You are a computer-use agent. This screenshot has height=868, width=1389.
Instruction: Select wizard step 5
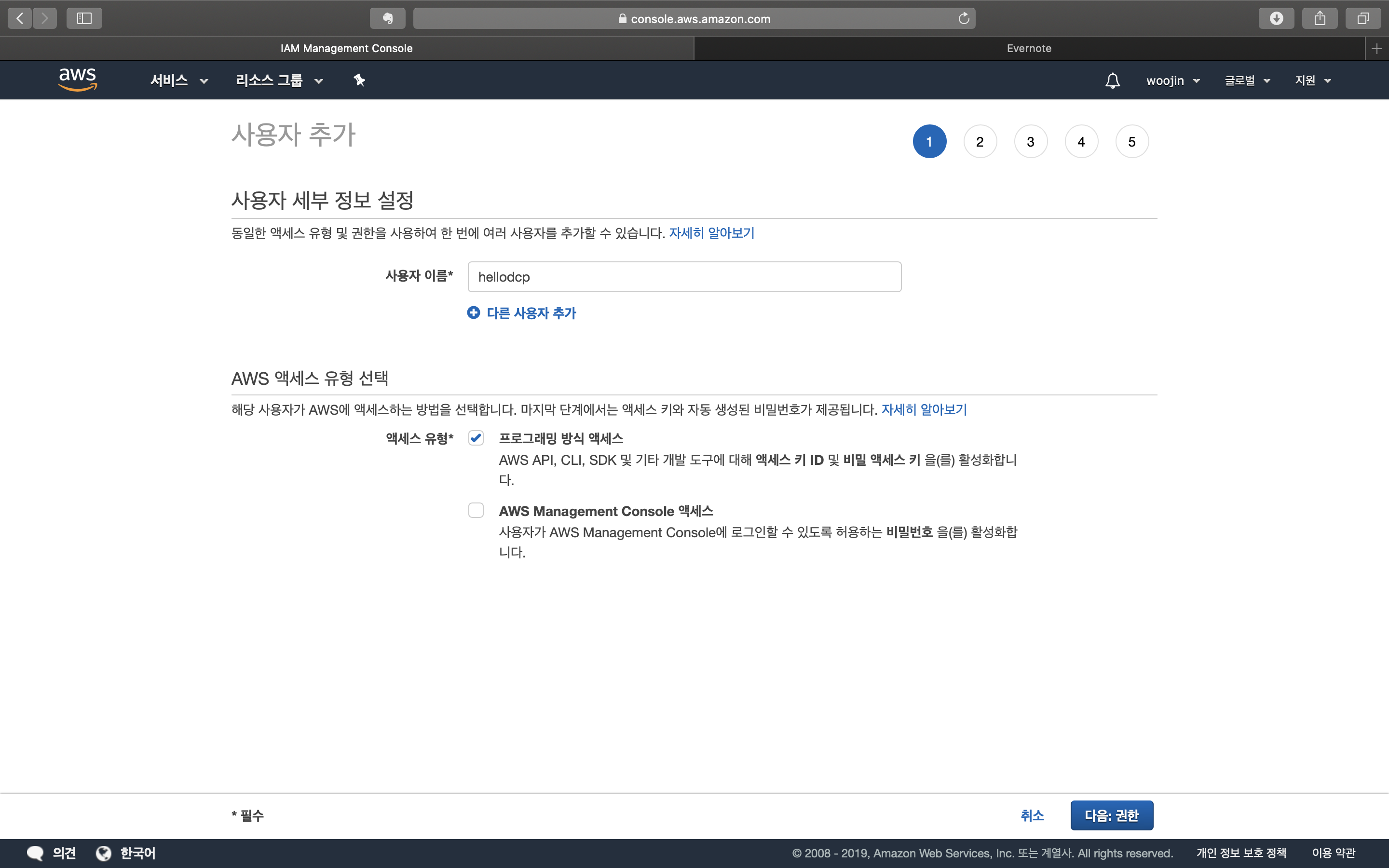click(1131, 141)
